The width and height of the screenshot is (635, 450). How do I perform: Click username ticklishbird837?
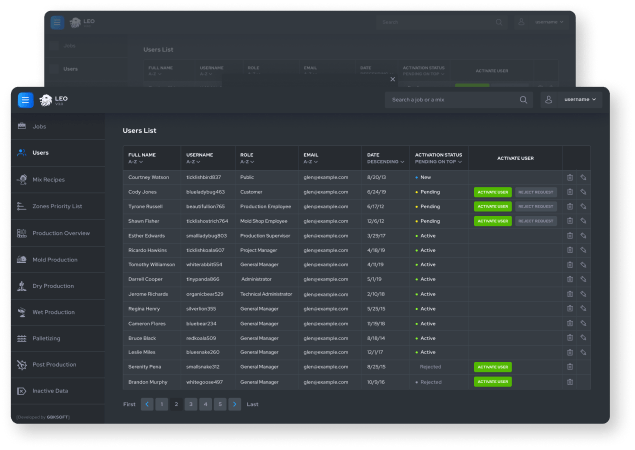pyautogui.click(x=203, y=177)
